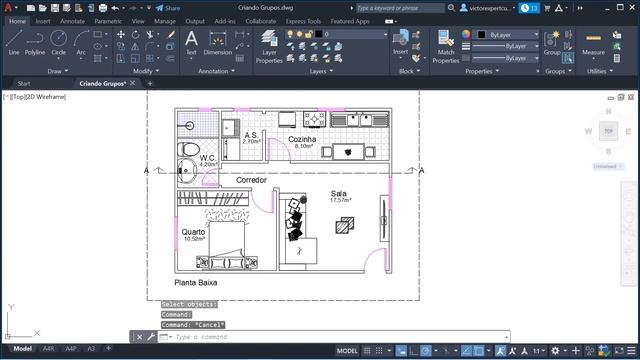The image size is (640, 360).
Task: Click the Mirror tool icon
Action: 135,47
